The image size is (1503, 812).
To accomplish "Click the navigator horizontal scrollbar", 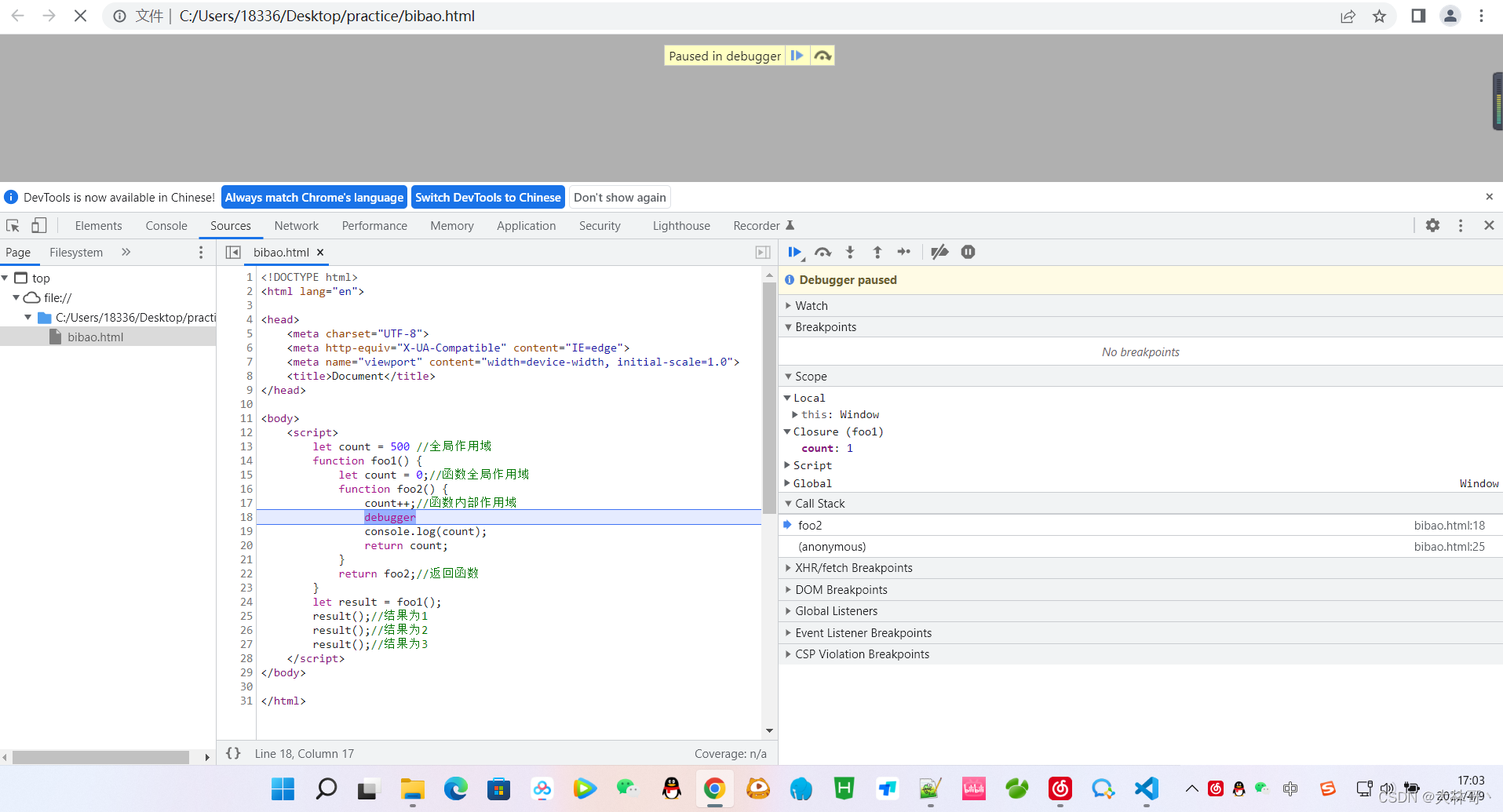I will point(100,757).
